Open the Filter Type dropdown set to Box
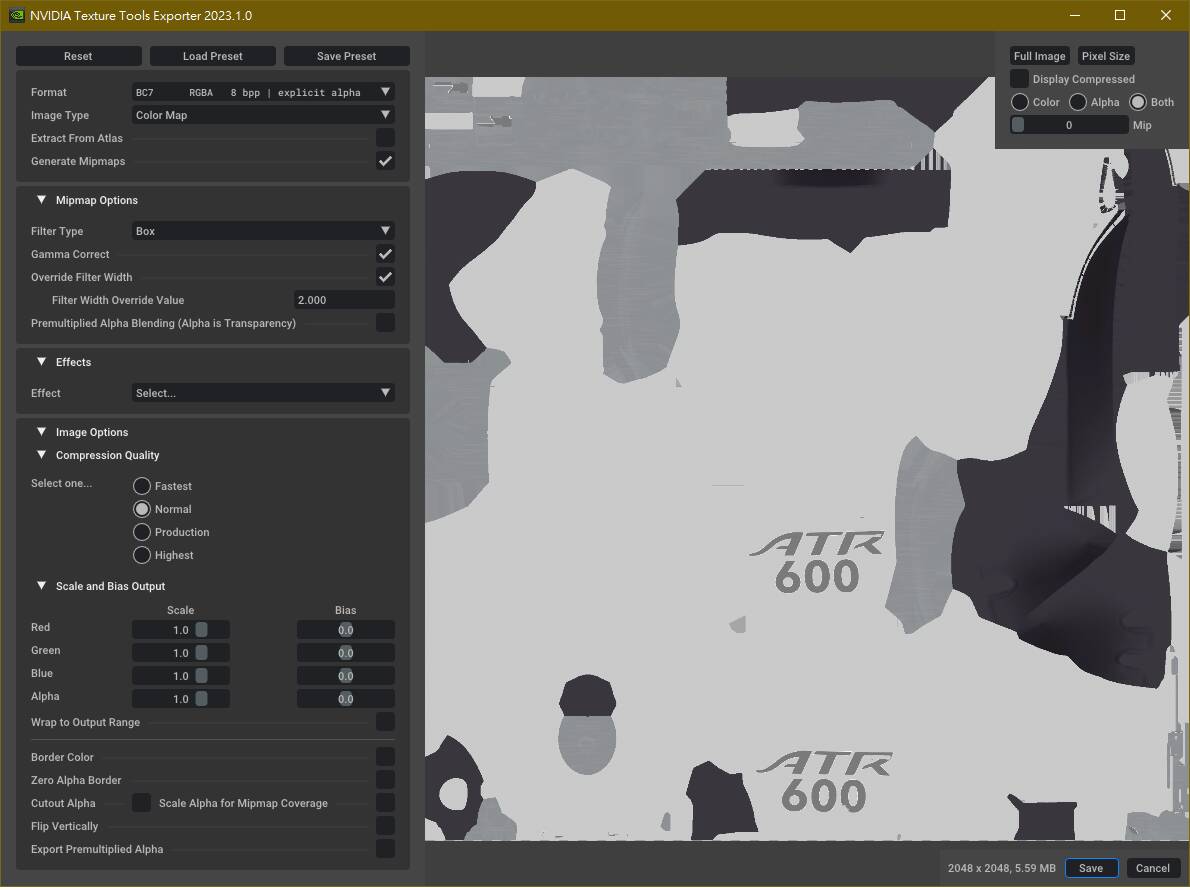This screenshot has height=890, width=1190. pyautogui.click(x=263, y=231)
